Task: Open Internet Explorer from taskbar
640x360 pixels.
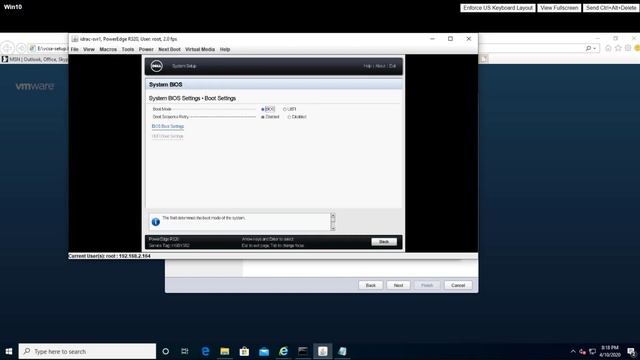Action: pos(283,351)
